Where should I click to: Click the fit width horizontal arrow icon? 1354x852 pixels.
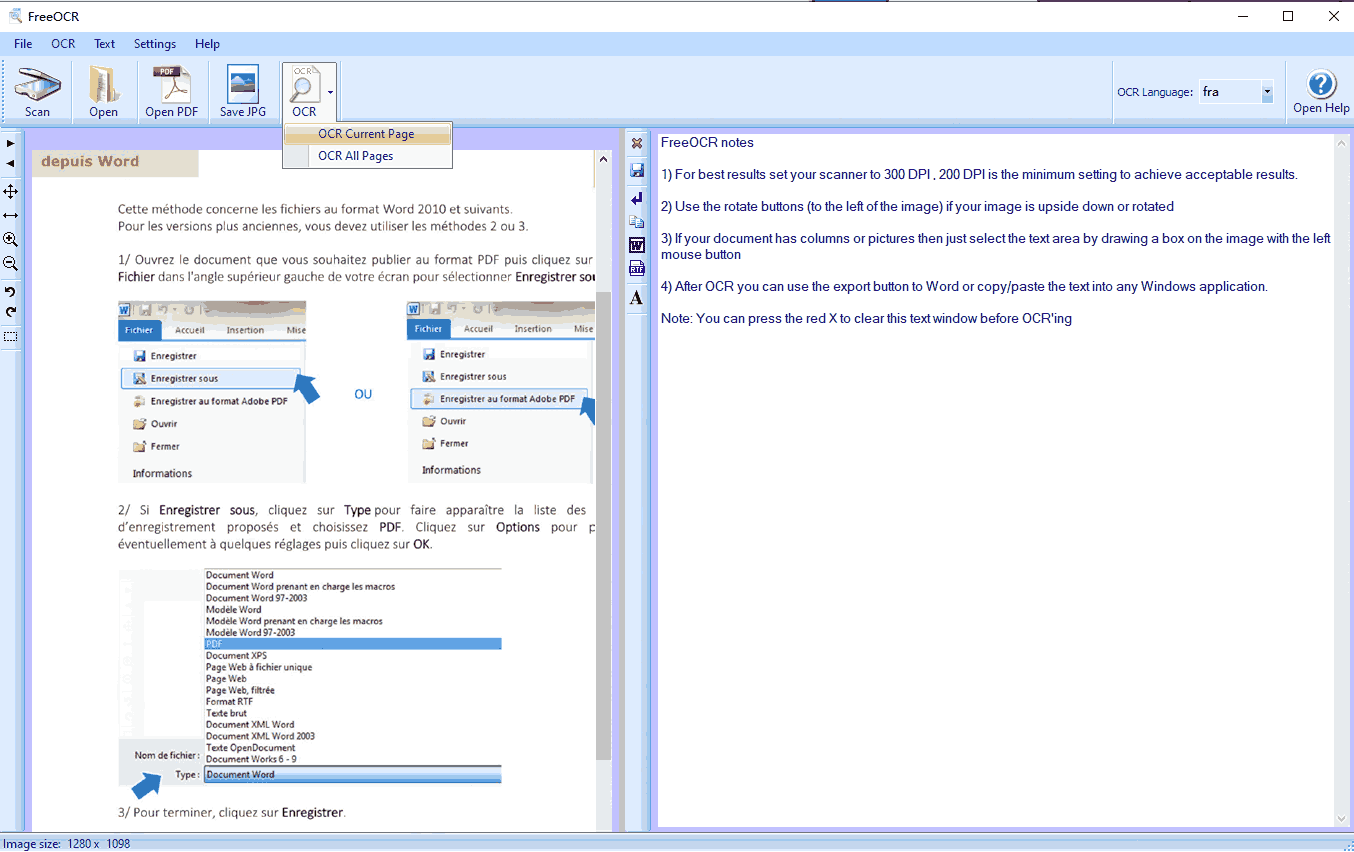11,215
